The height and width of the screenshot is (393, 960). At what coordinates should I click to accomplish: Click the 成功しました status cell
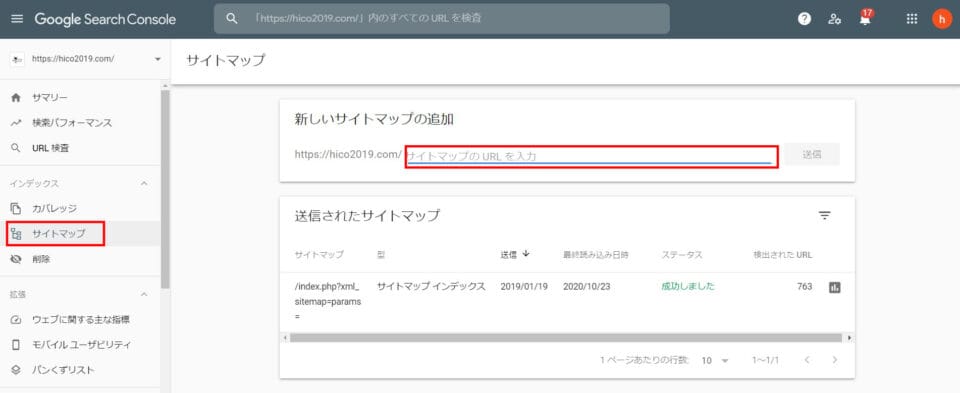point(688,286)
